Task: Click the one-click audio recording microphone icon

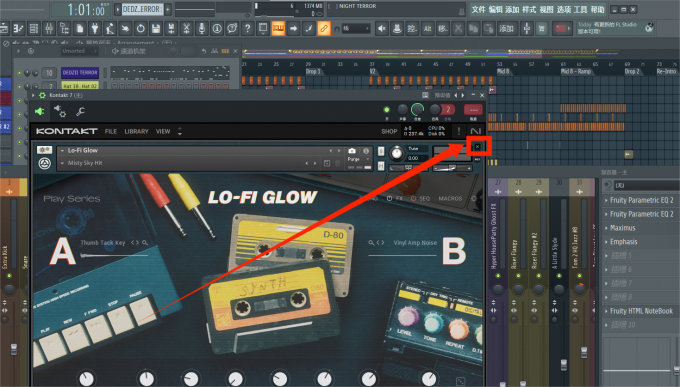Action: coord(202,29)
